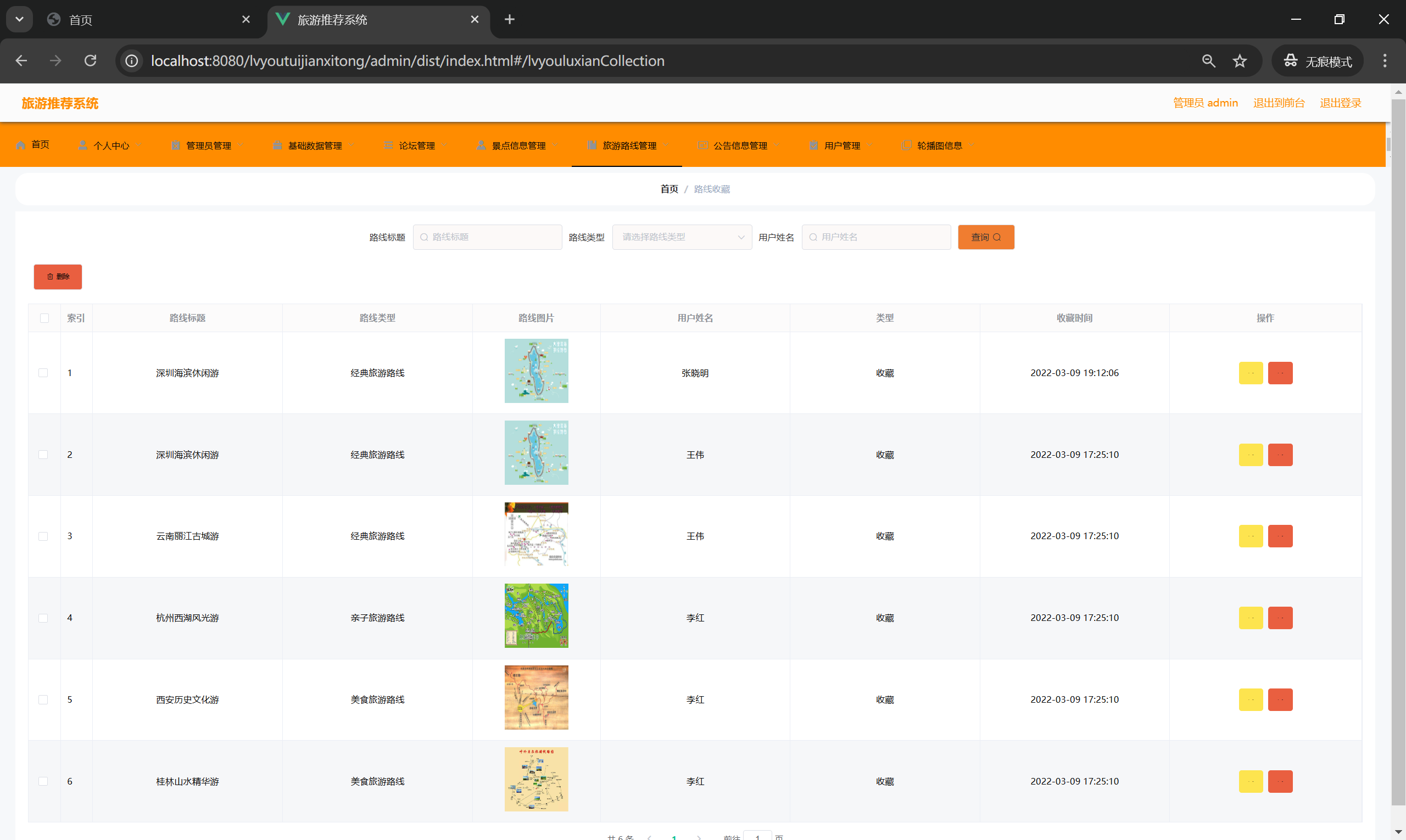Check the checkbox for row 1
The height and width of the screenshot is (840, 1406).
(x=43, y=373)
